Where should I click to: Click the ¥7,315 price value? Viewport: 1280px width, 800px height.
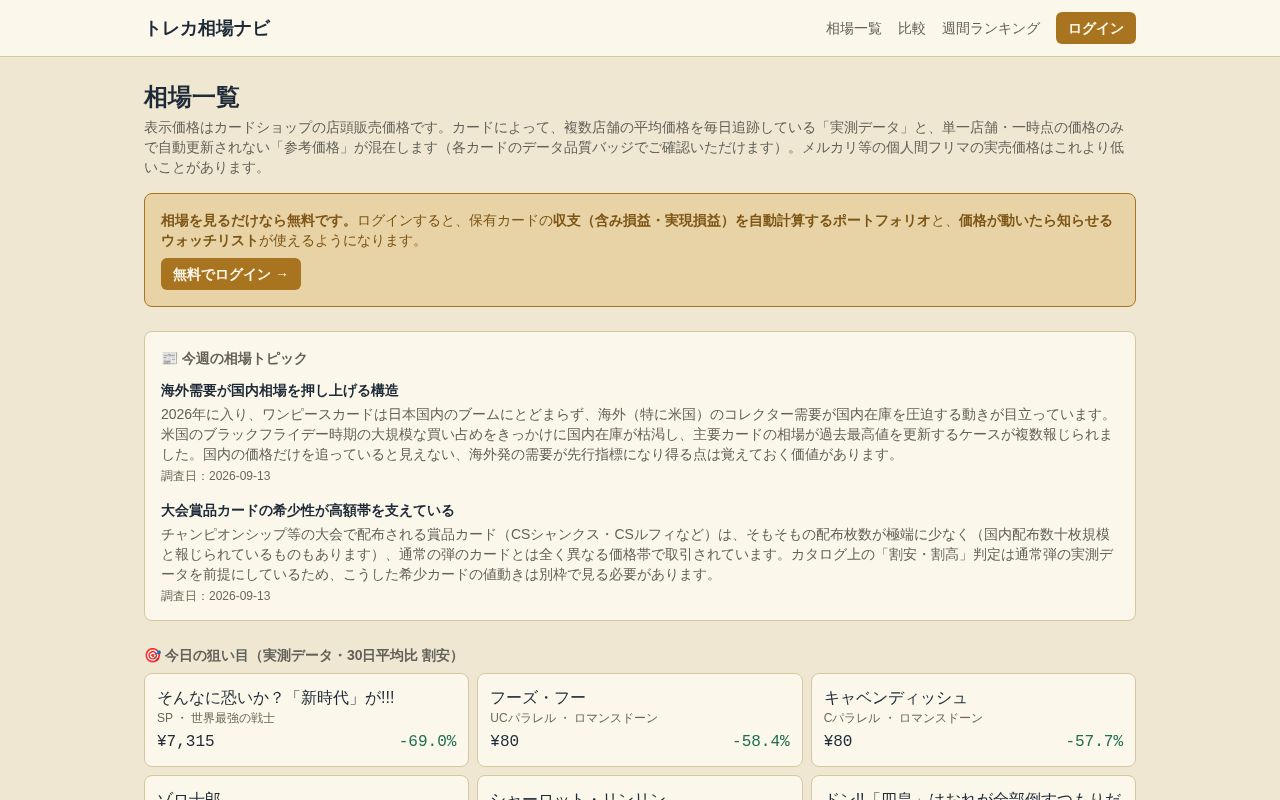coord(186,741)
